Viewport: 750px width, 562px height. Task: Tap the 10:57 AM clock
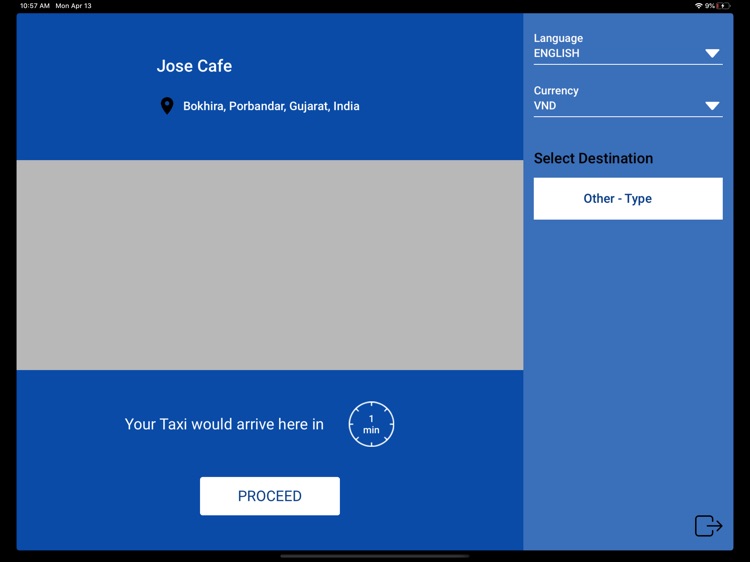[35, 6]
